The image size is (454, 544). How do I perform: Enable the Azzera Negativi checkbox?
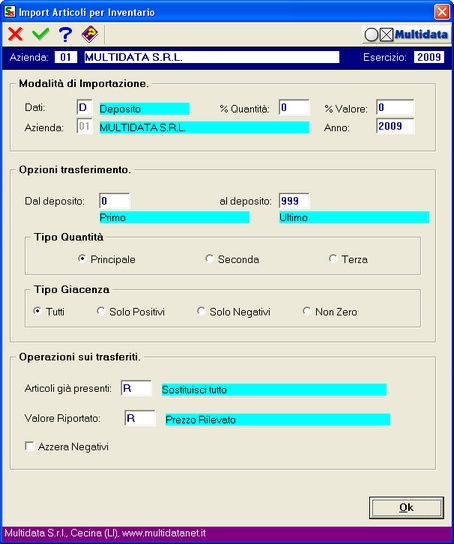[x=29, y=446]
